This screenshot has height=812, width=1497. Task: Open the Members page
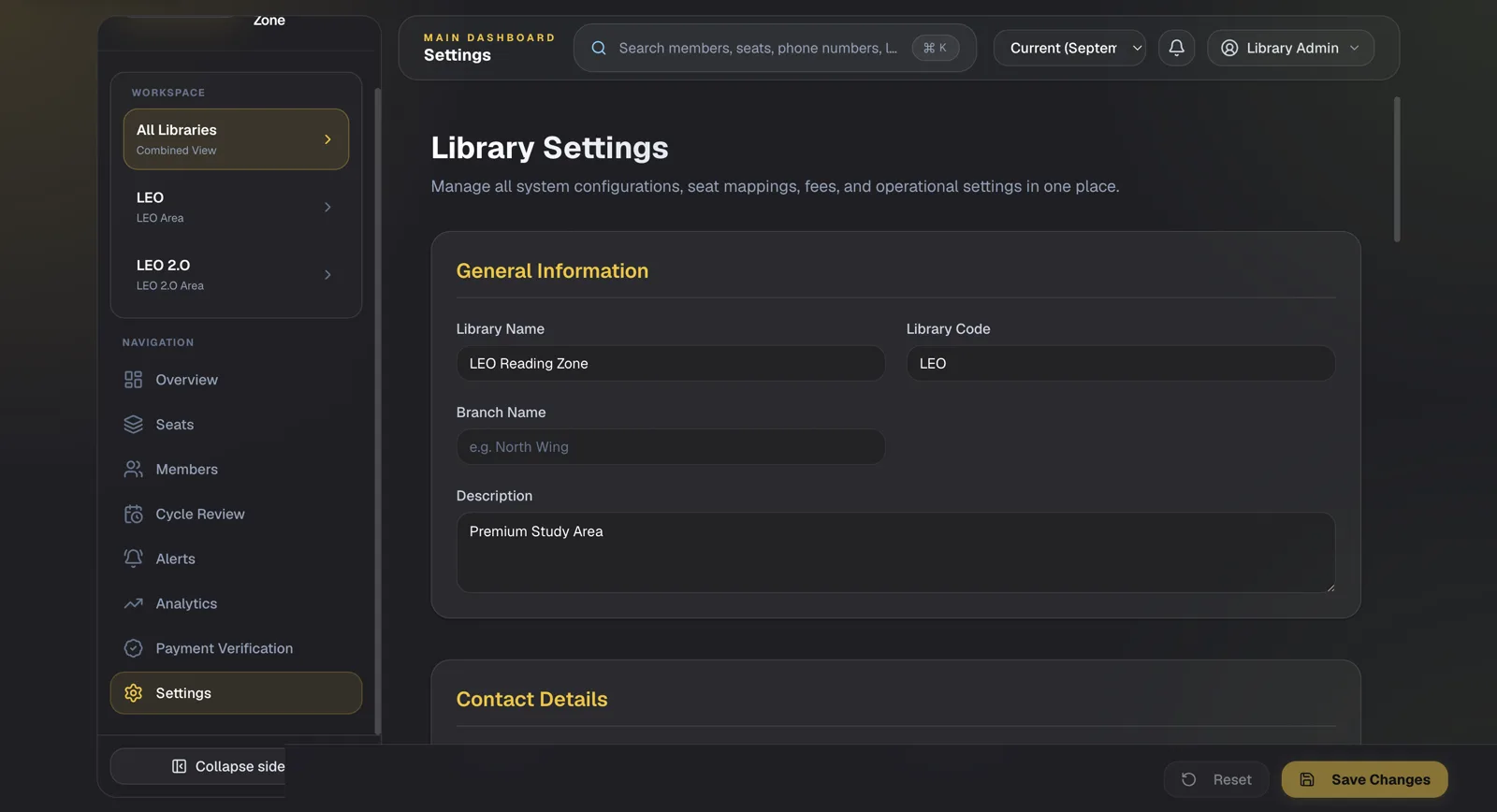[236, 470]
